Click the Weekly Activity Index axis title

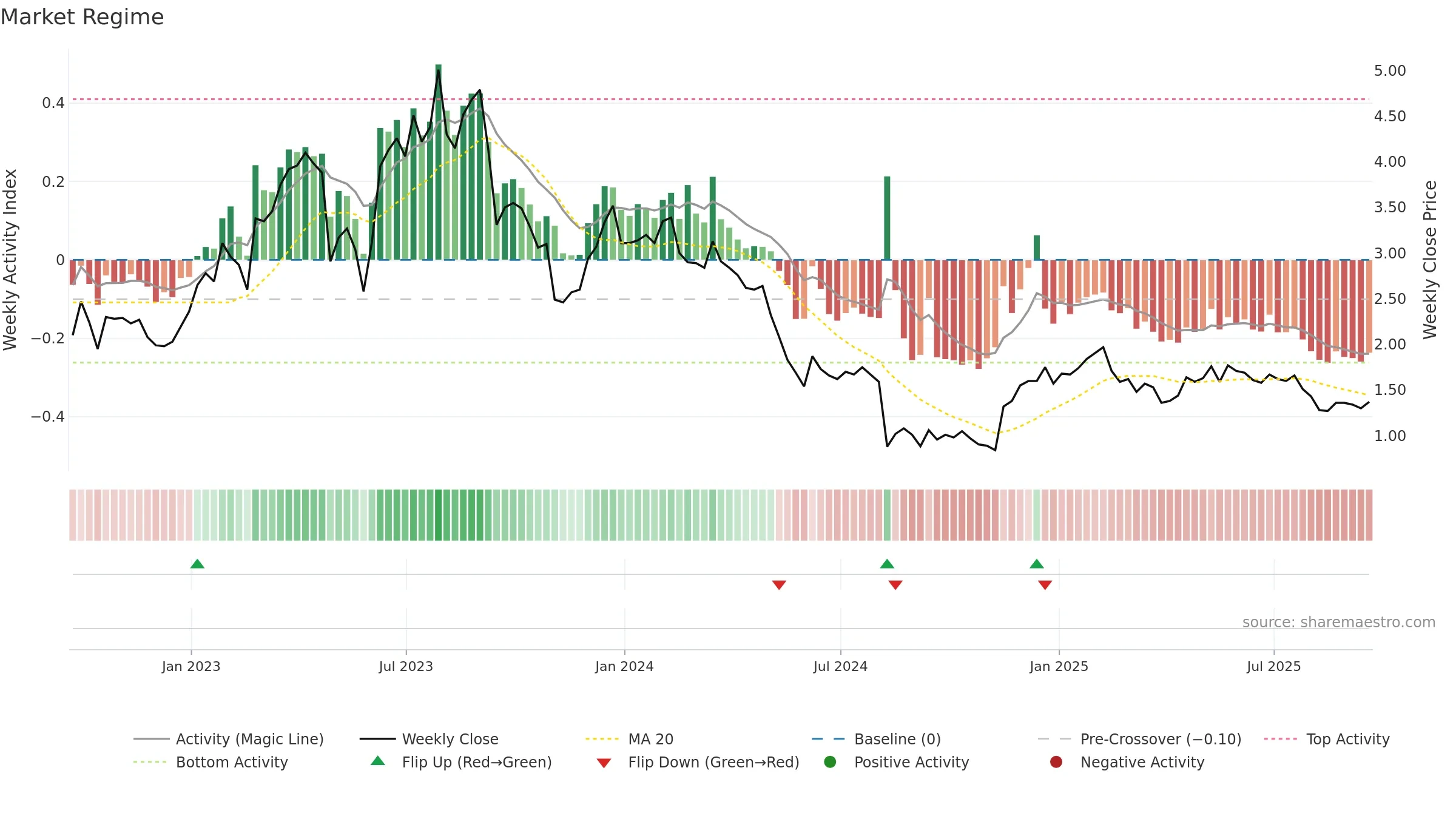pyautogui.click(x=10, y=260)
